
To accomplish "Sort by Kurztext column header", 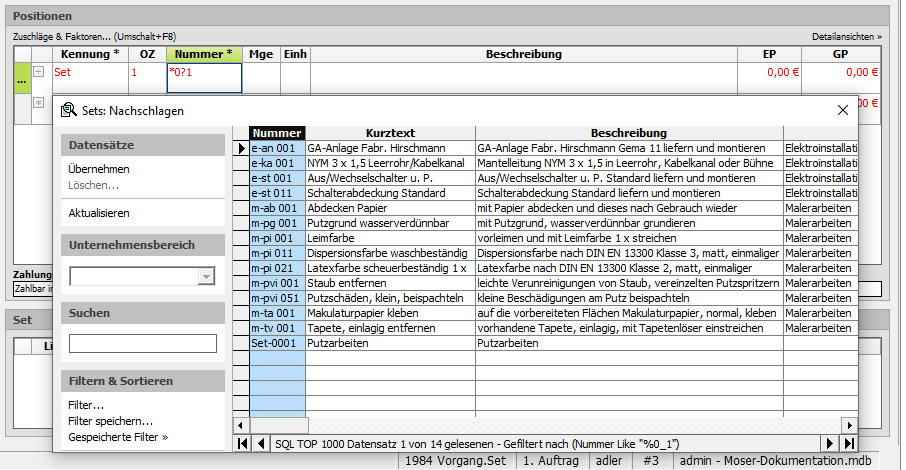I will pos(390,133).
